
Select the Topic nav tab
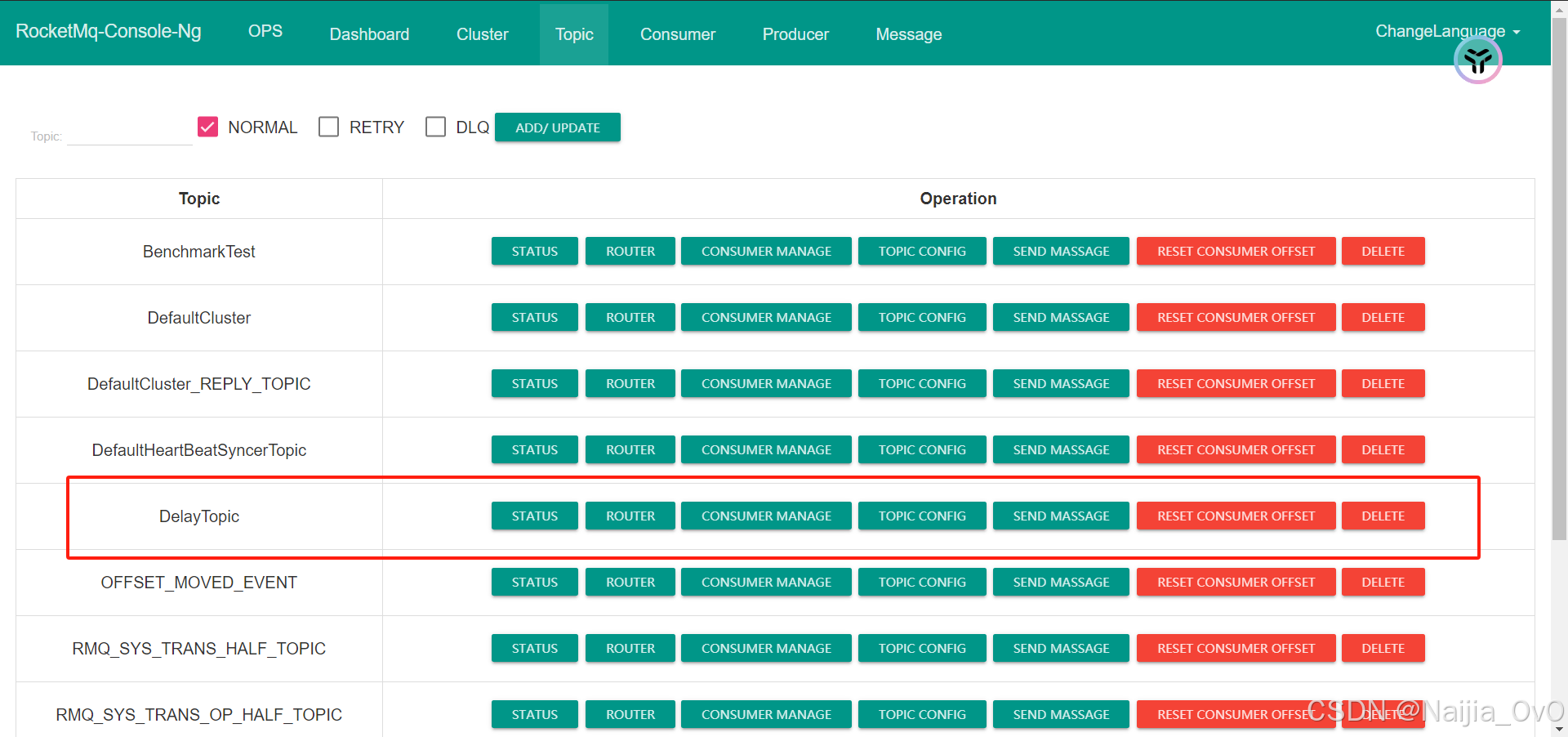coord(574,34)
